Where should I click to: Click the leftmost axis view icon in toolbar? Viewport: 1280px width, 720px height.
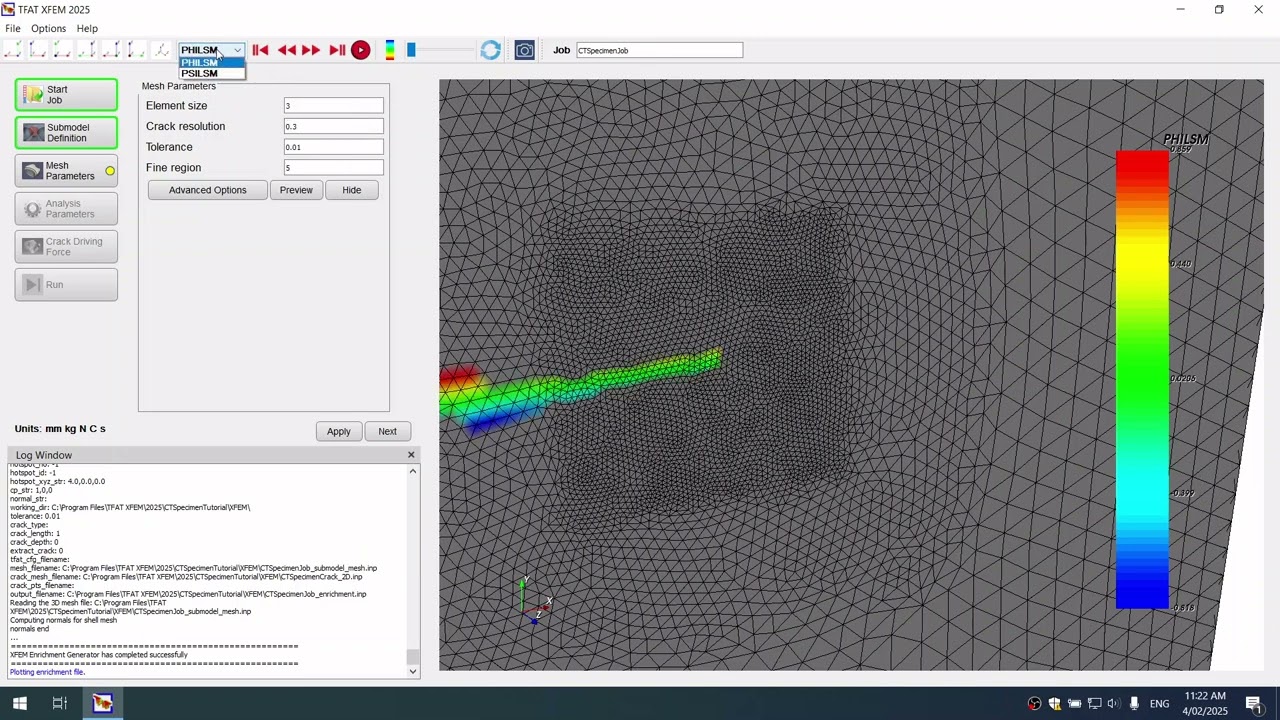pyautogui.click(x=13, y=50)
